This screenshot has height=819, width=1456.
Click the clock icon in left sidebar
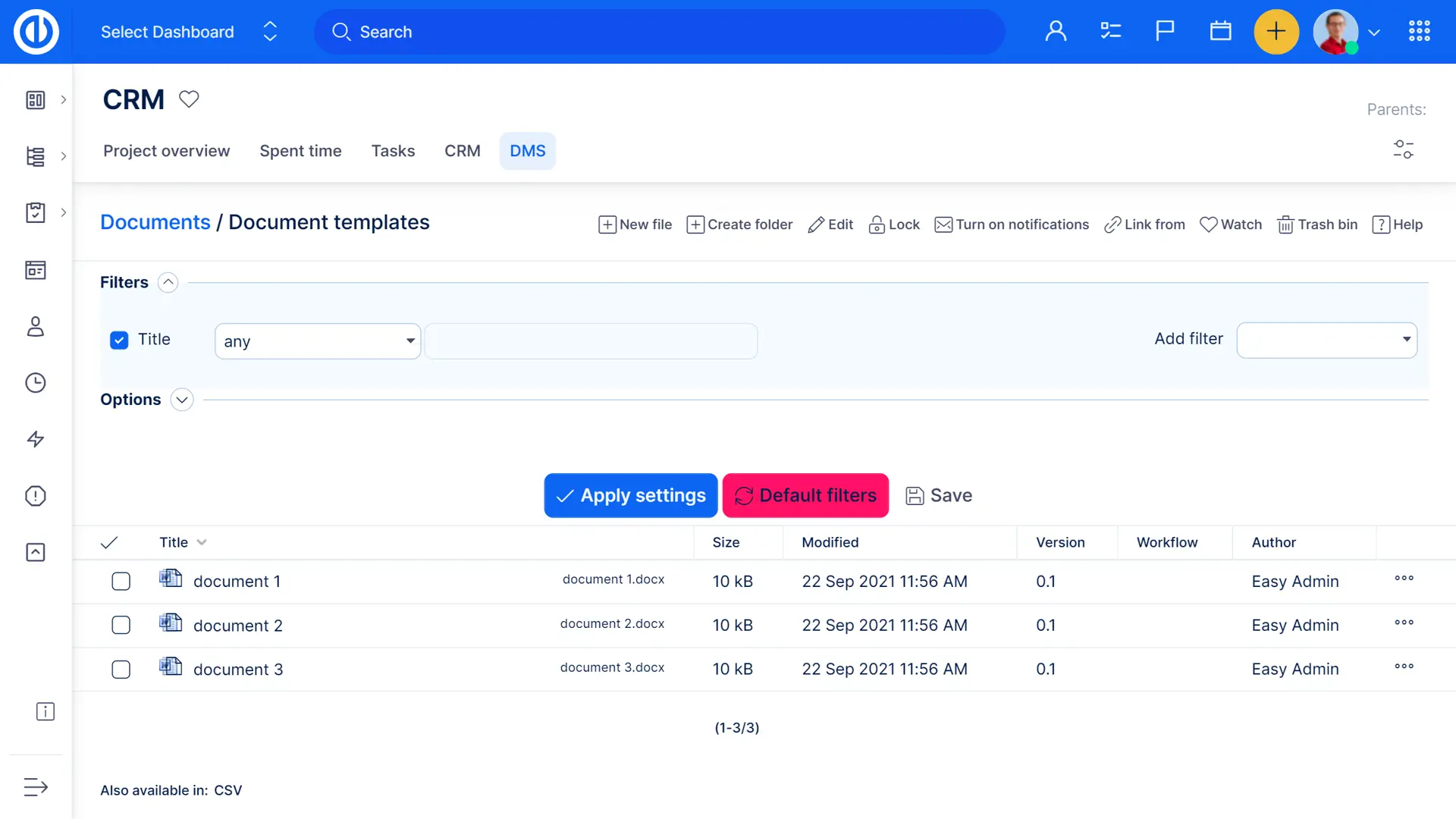pos(36,383)
